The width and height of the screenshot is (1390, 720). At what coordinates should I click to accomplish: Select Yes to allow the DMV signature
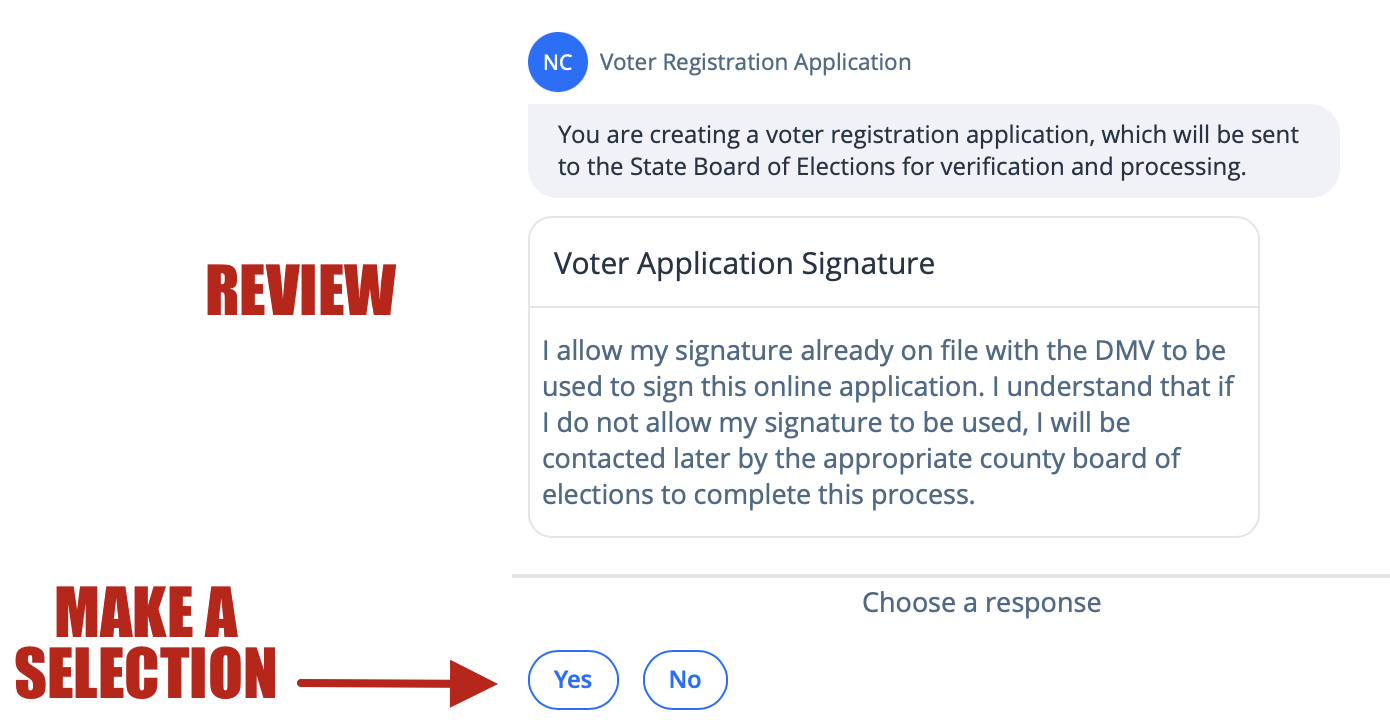click(573, 680)
